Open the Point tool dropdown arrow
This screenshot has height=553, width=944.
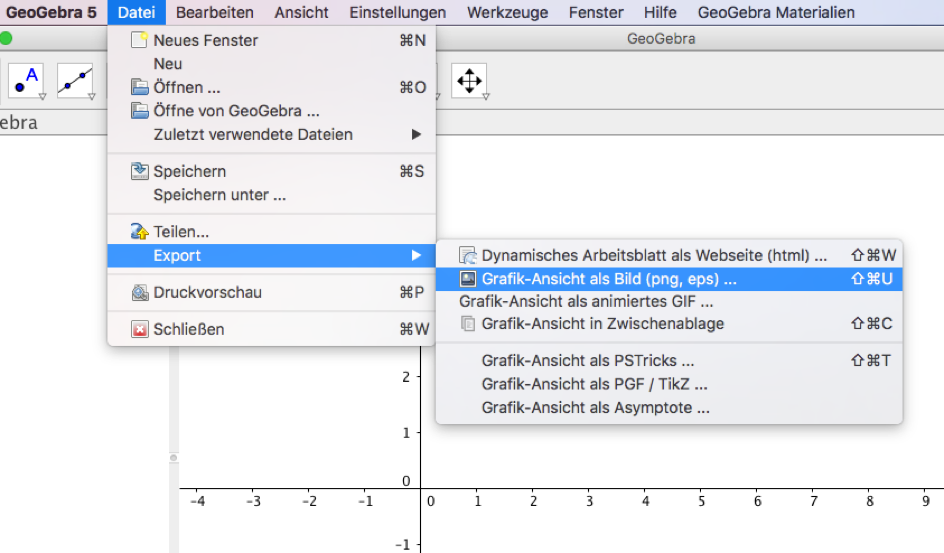point(43,96)
